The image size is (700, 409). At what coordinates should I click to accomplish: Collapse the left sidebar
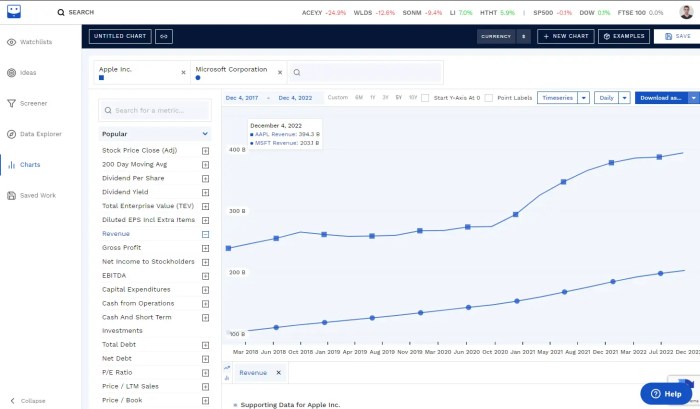click(27, 401)
